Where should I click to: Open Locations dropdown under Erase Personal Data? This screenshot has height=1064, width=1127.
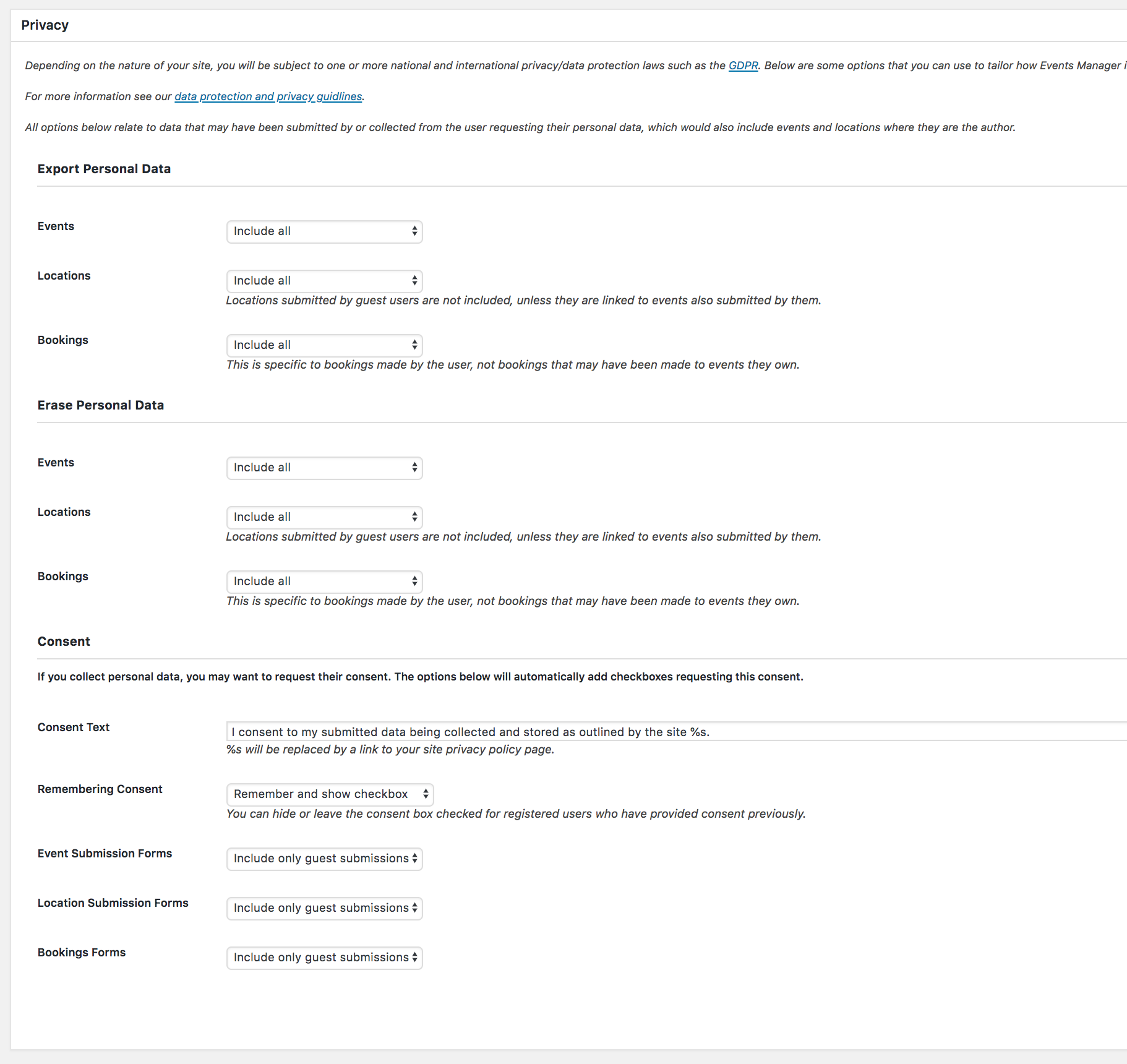[324, 517]
